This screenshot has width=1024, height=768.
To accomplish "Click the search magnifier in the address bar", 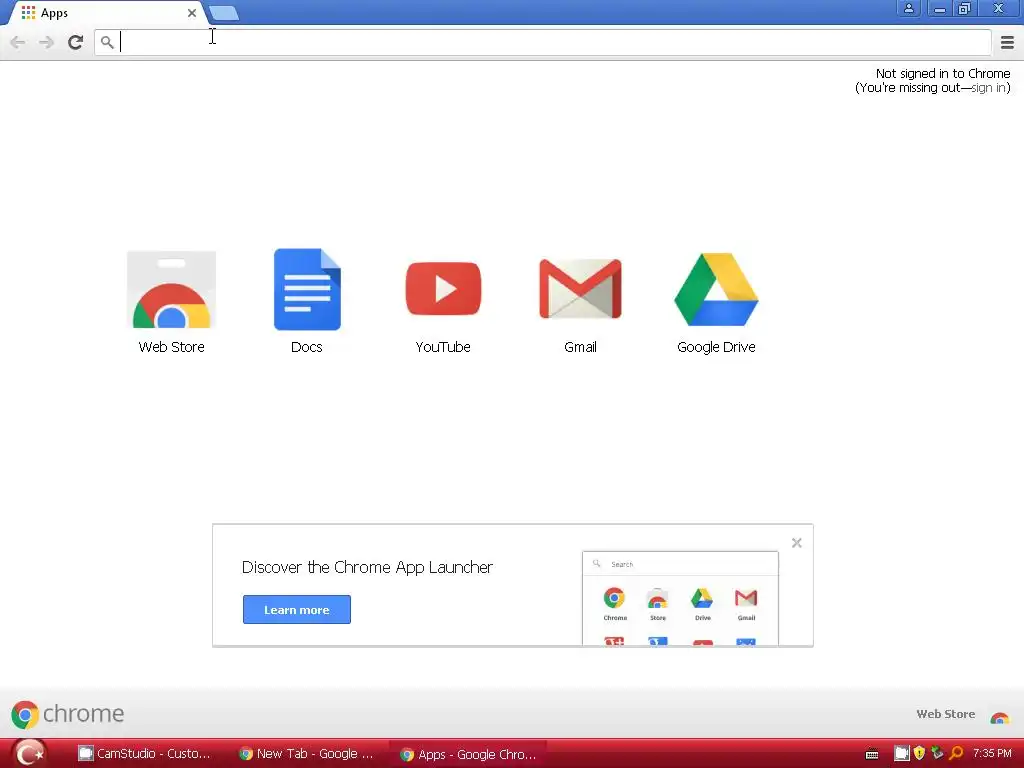I will coord(107,42).
